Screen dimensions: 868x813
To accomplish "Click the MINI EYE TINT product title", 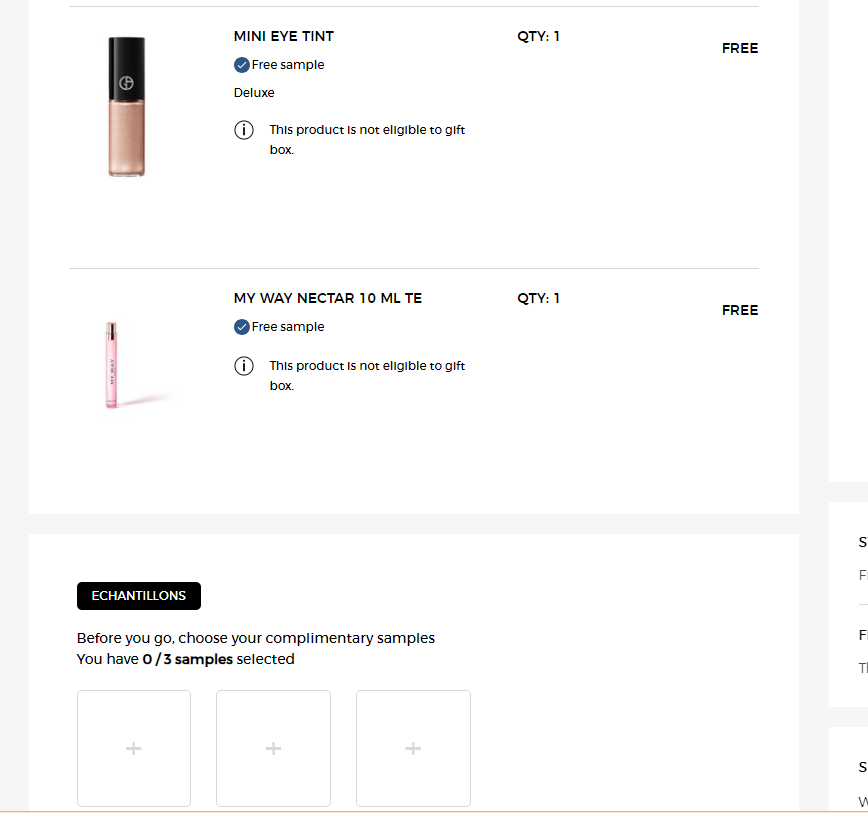I will 284,36.
